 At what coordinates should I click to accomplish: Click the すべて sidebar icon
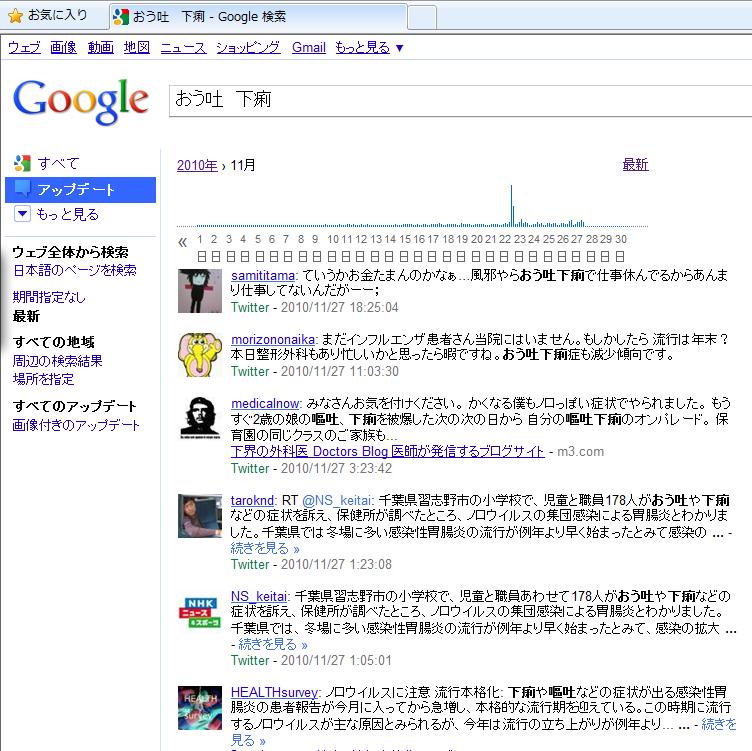pos(22,163)
